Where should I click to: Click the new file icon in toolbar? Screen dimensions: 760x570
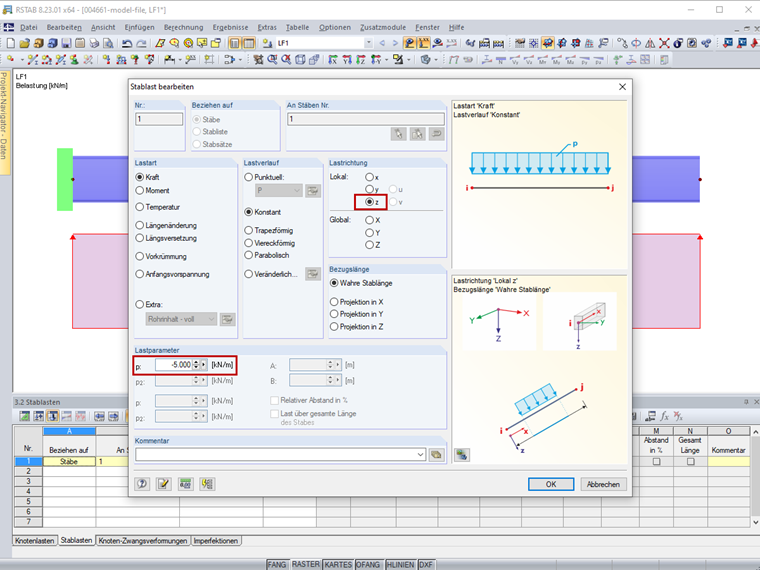point(10,43)
